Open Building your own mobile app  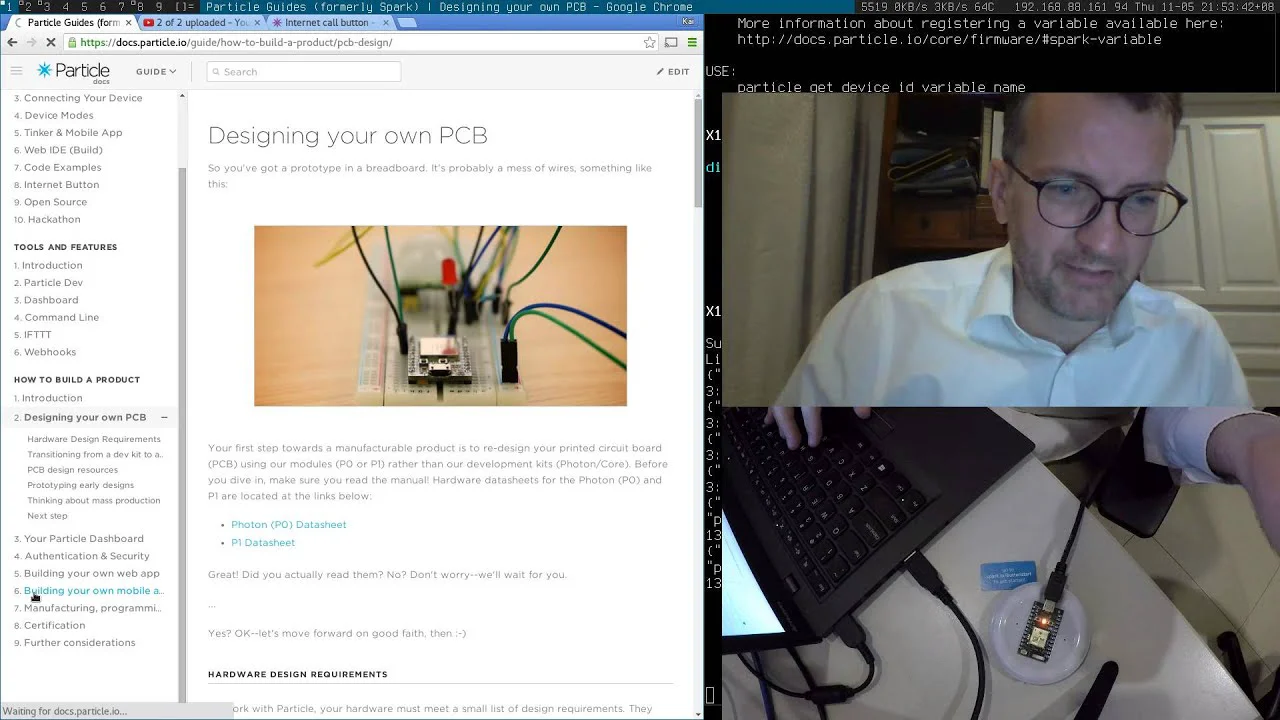coord(94,591)
